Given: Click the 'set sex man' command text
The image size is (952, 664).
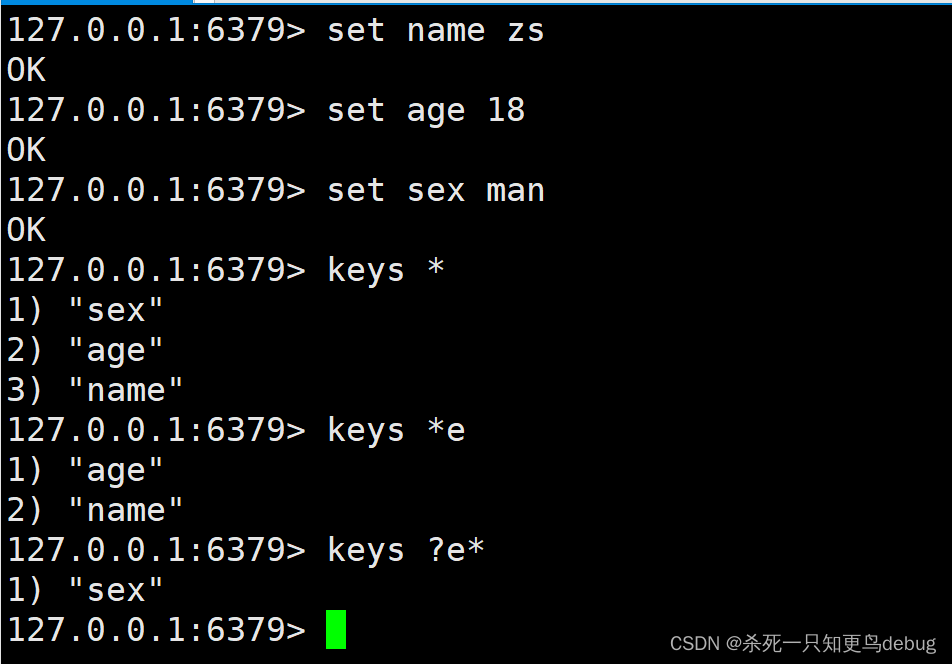Looking at the screenshot, I should (x=435, y=191).
